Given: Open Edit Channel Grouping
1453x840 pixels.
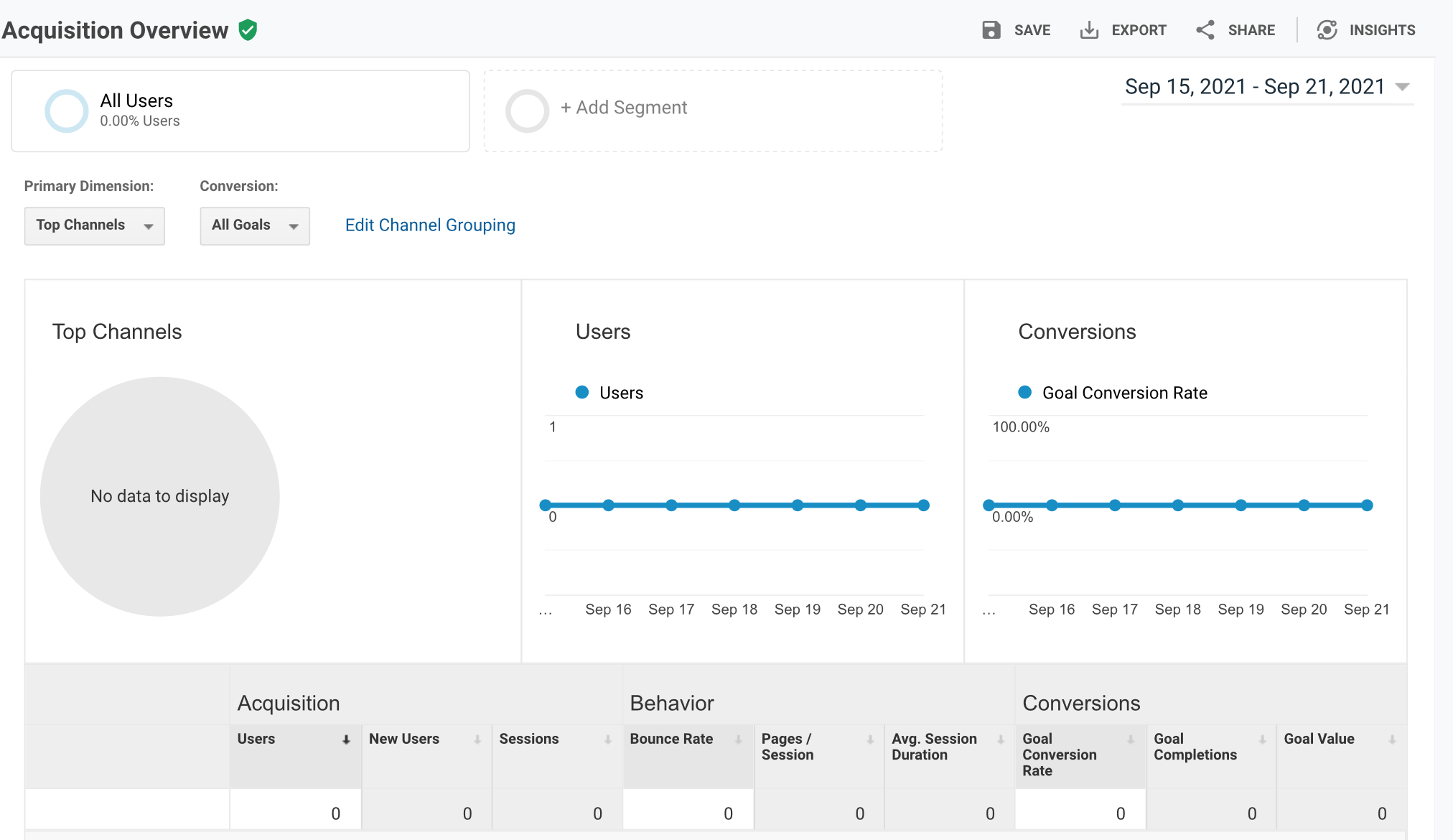Looking at the screenshot, I should 429,225.
